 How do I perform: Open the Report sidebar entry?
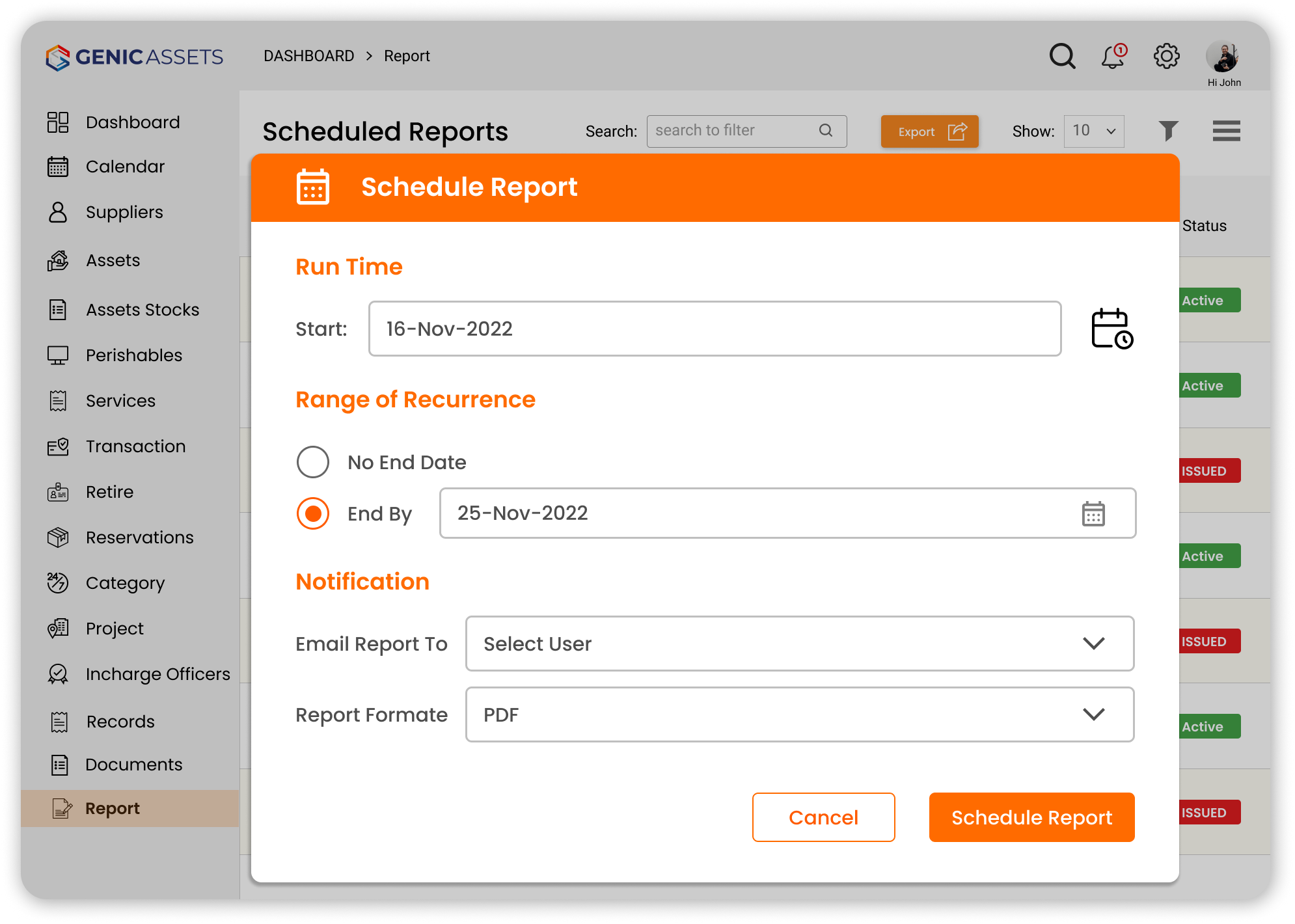[113, 808]
